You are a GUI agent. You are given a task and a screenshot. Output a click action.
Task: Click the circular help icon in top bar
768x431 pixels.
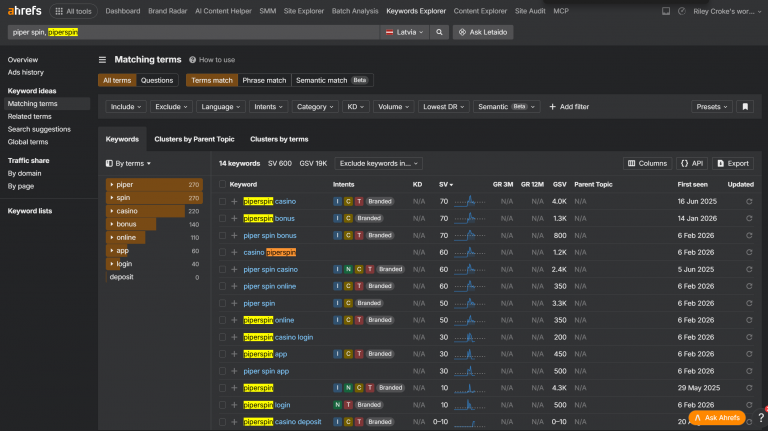coord(682,11)
